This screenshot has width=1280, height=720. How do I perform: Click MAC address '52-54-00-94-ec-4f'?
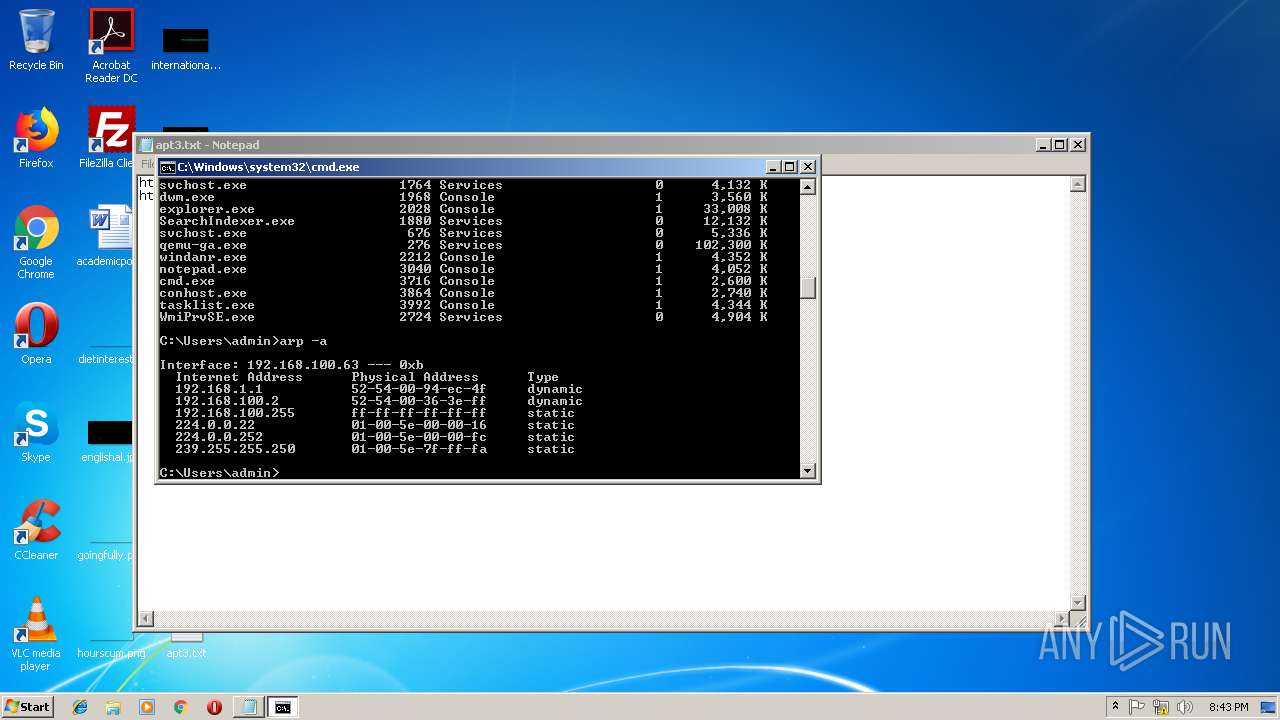coord(419,389)
